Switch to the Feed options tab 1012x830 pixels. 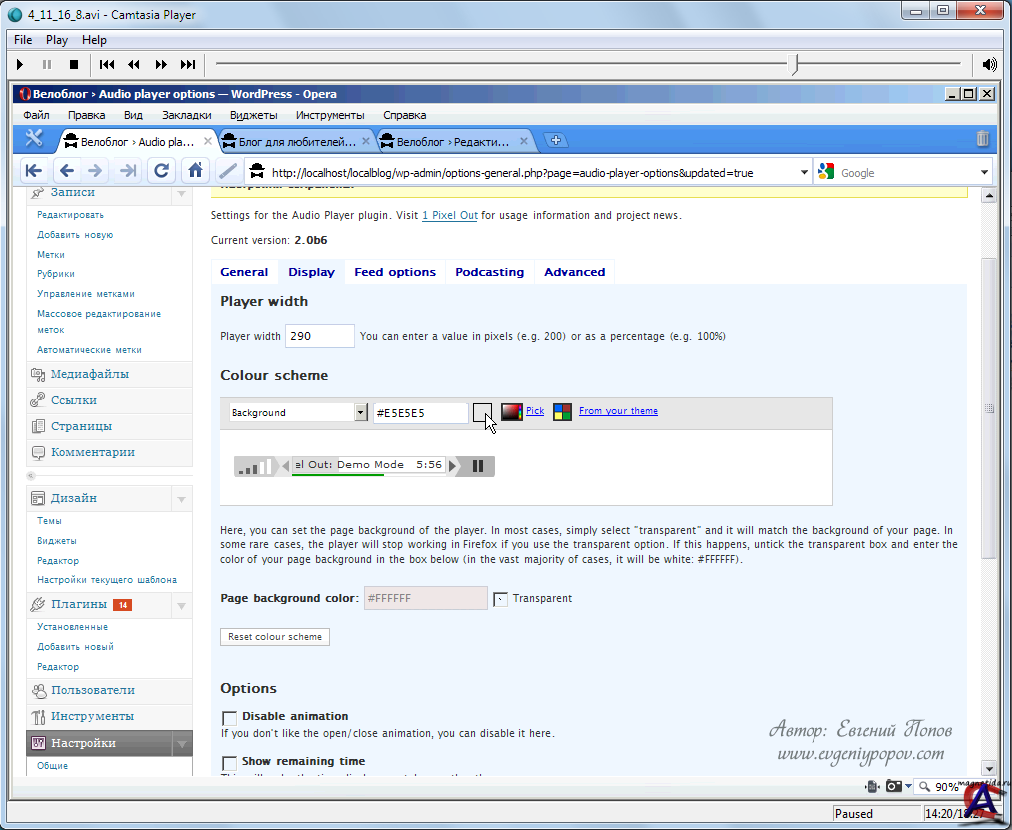[x=395, y=272]
